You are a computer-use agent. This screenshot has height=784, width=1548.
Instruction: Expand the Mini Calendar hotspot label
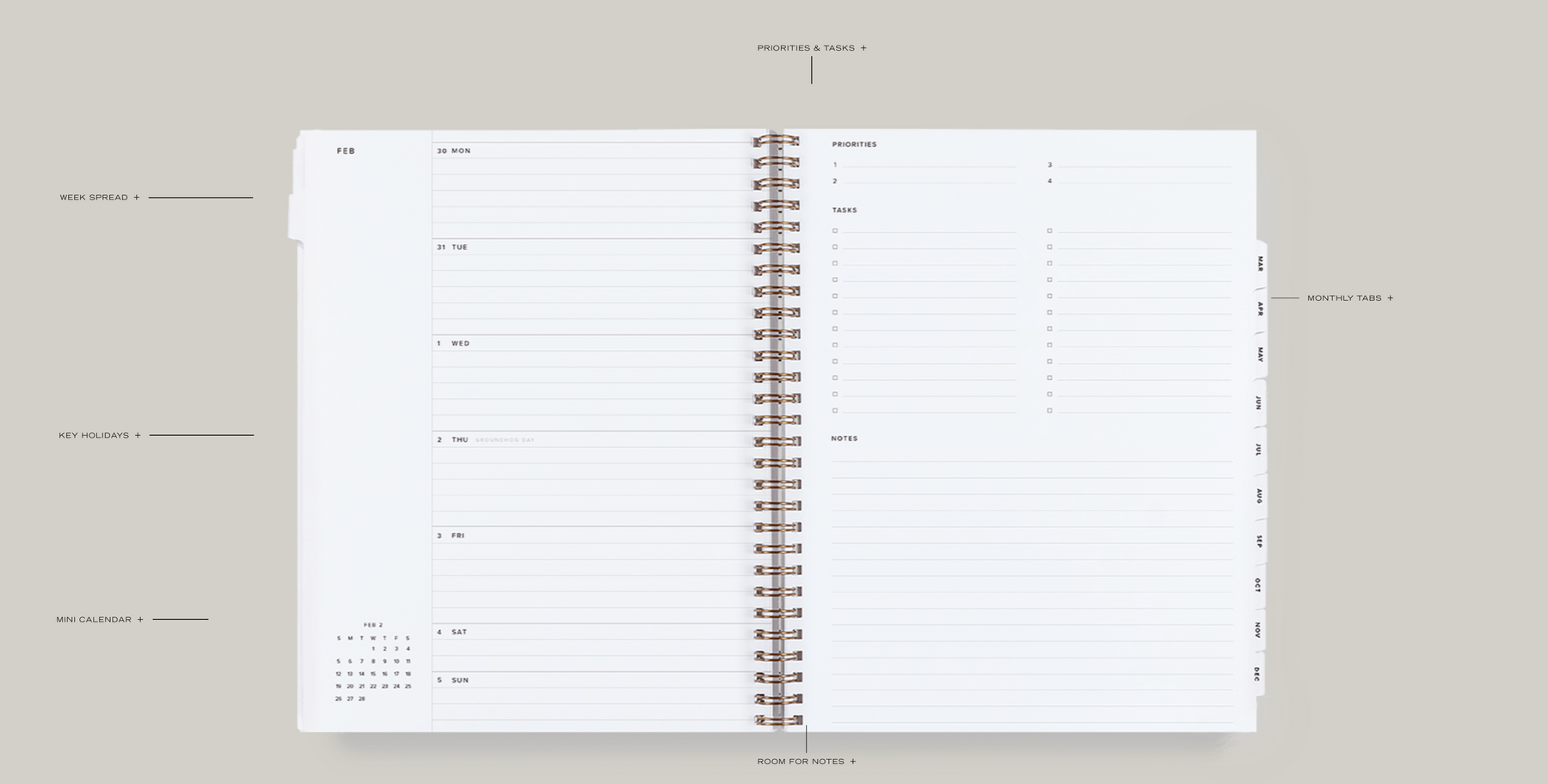(100, 620)
